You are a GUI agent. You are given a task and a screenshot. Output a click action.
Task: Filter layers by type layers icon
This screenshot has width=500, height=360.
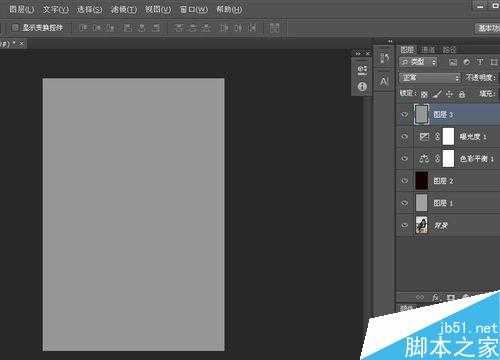pyautogui.click(x=480, y=62)
